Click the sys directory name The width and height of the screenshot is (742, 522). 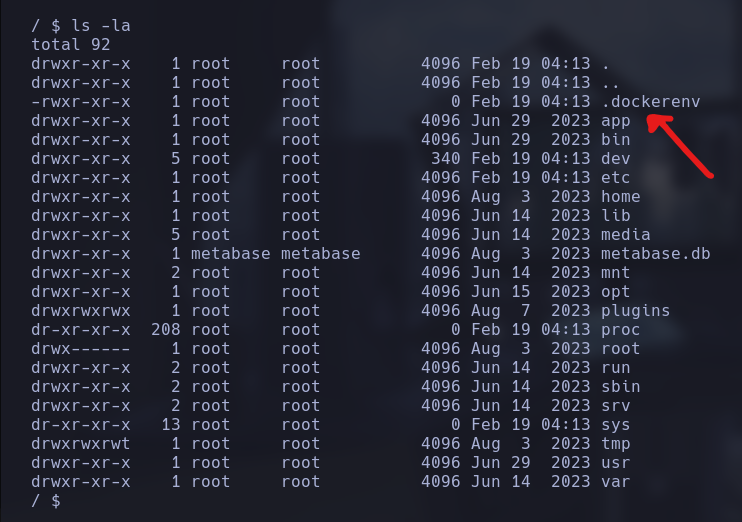click(x=616, y=425)
